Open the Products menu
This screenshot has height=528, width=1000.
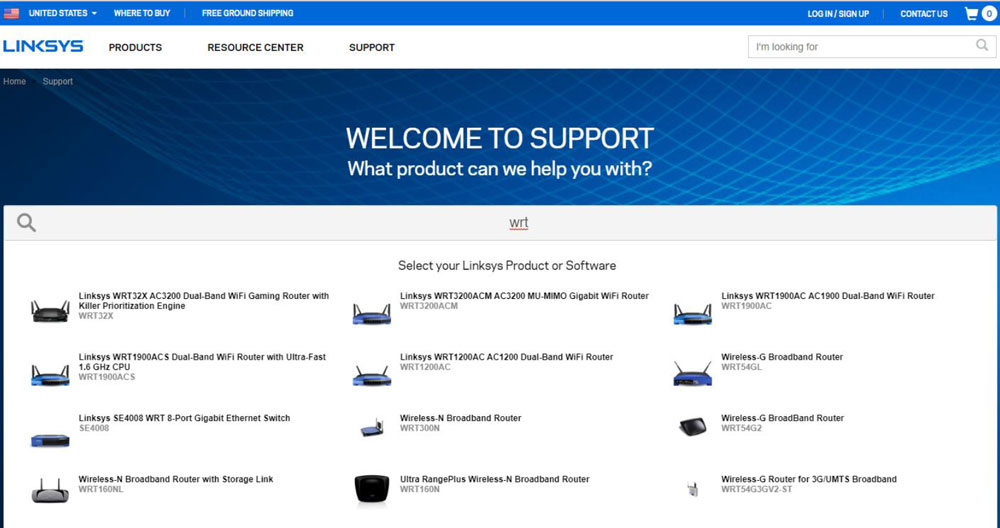click(135, 47)
